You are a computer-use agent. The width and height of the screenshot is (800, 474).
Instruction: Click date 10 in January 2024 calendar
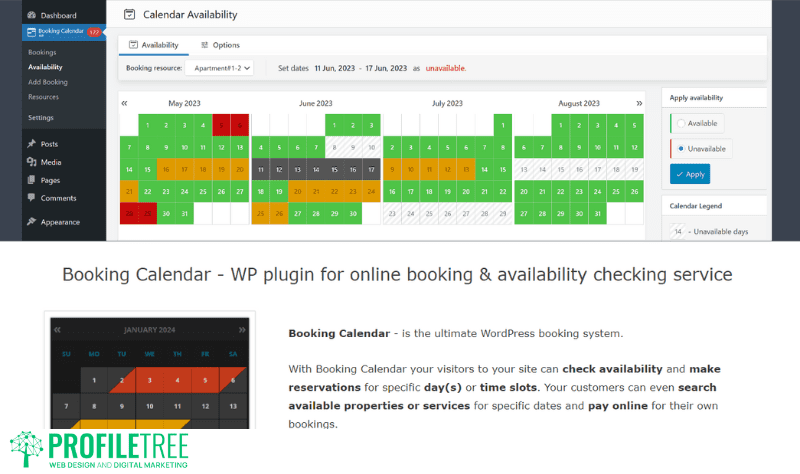149,406
